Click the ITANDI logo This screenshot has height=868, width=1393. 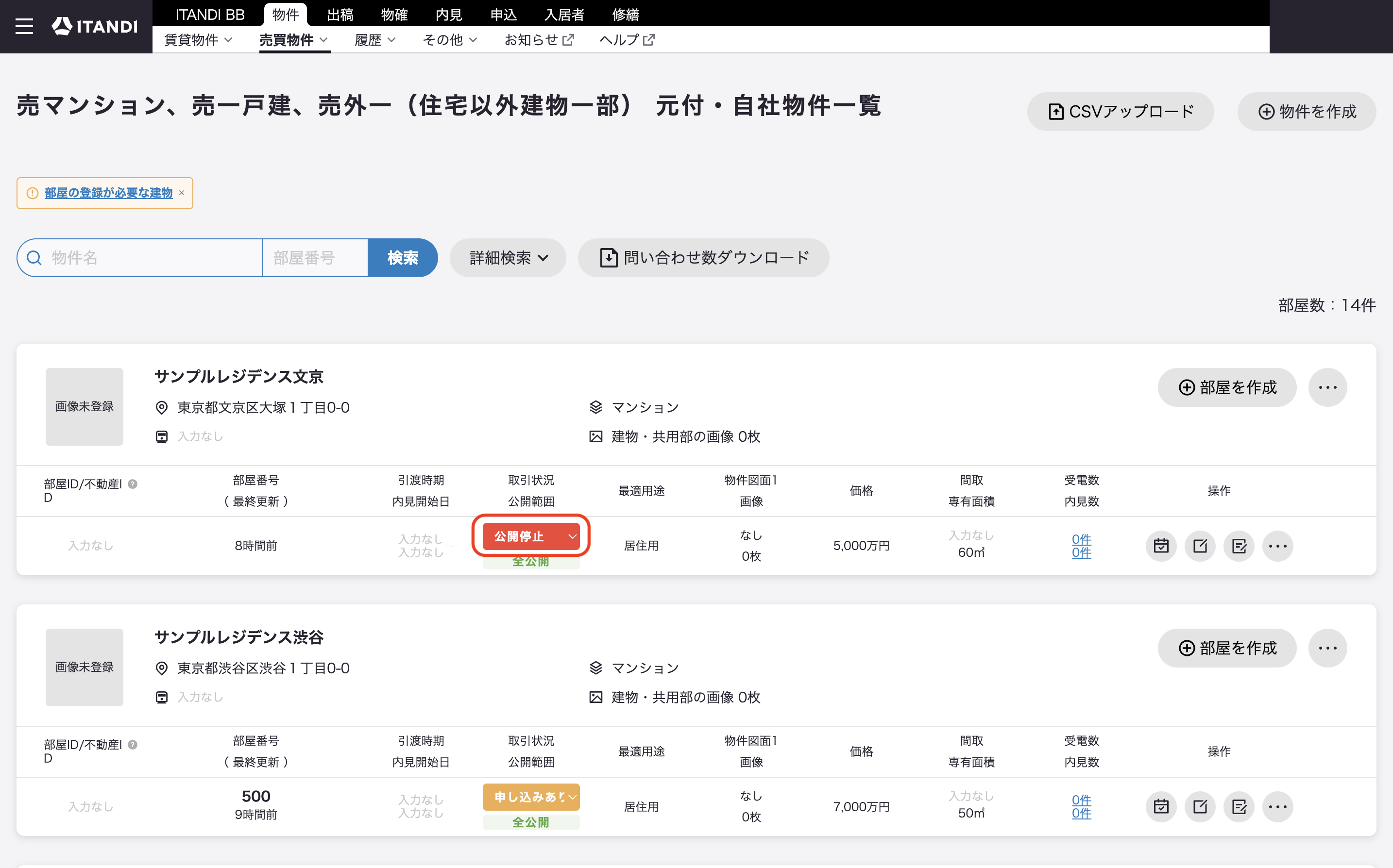click(x=95, y=26)
